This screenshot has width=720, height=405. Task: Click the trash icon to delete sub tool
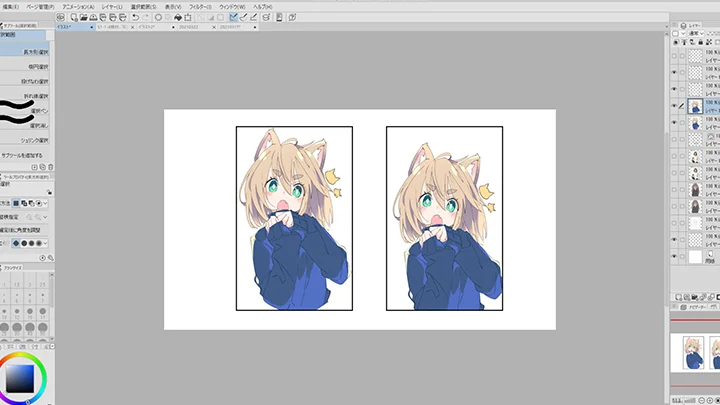click(51, 167)
